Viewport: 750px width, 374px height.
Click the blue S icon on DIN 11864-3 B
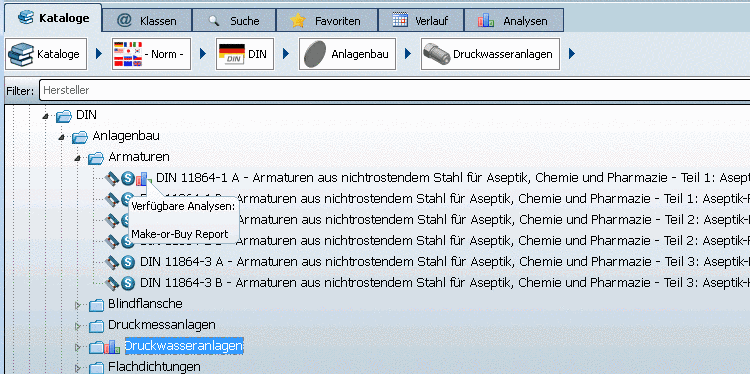coord(127,283)
